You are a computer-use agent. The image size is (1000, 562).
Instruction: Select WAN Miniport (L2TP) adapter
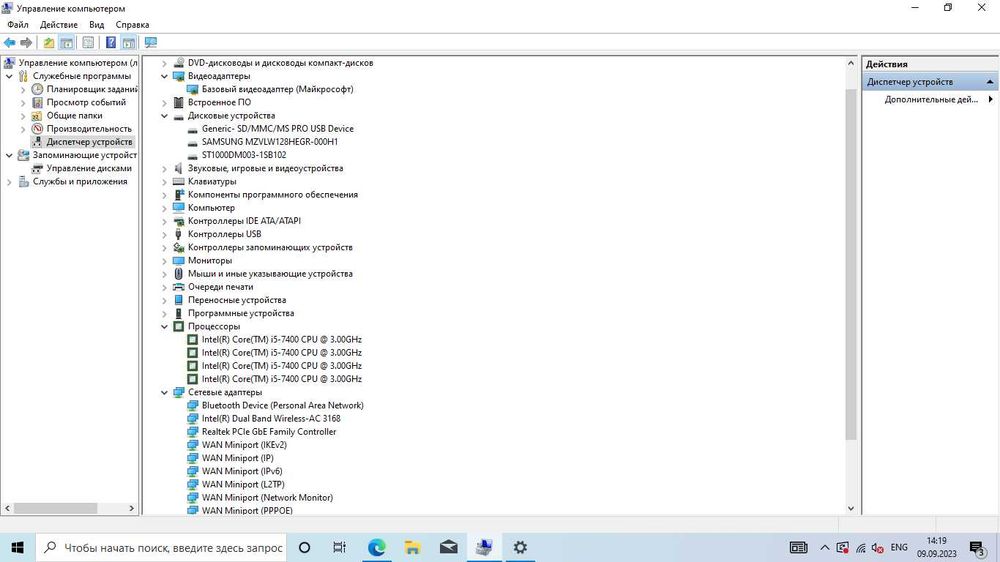pyautogui.click(x=243, y=485)
